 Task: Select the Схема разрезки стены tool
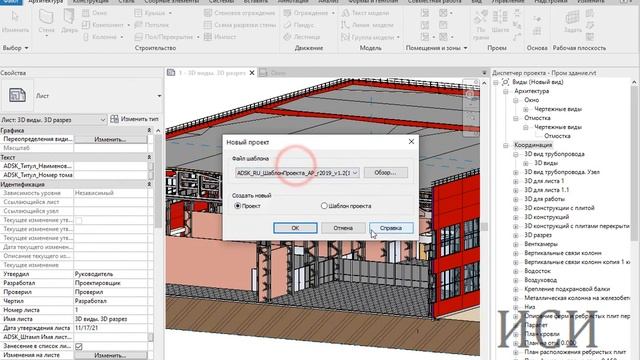pos(240,25)
